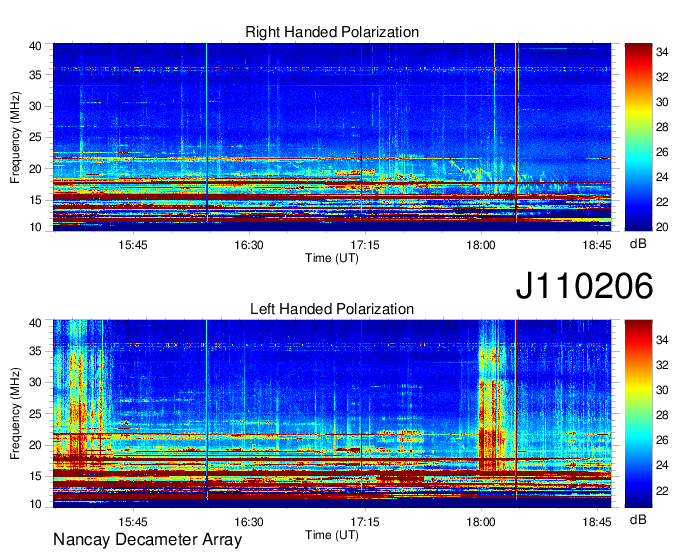Click the 30 dB value on the Right Handed color bar
This screenshot has height=552, width=680.
click(x=662, y=102)
